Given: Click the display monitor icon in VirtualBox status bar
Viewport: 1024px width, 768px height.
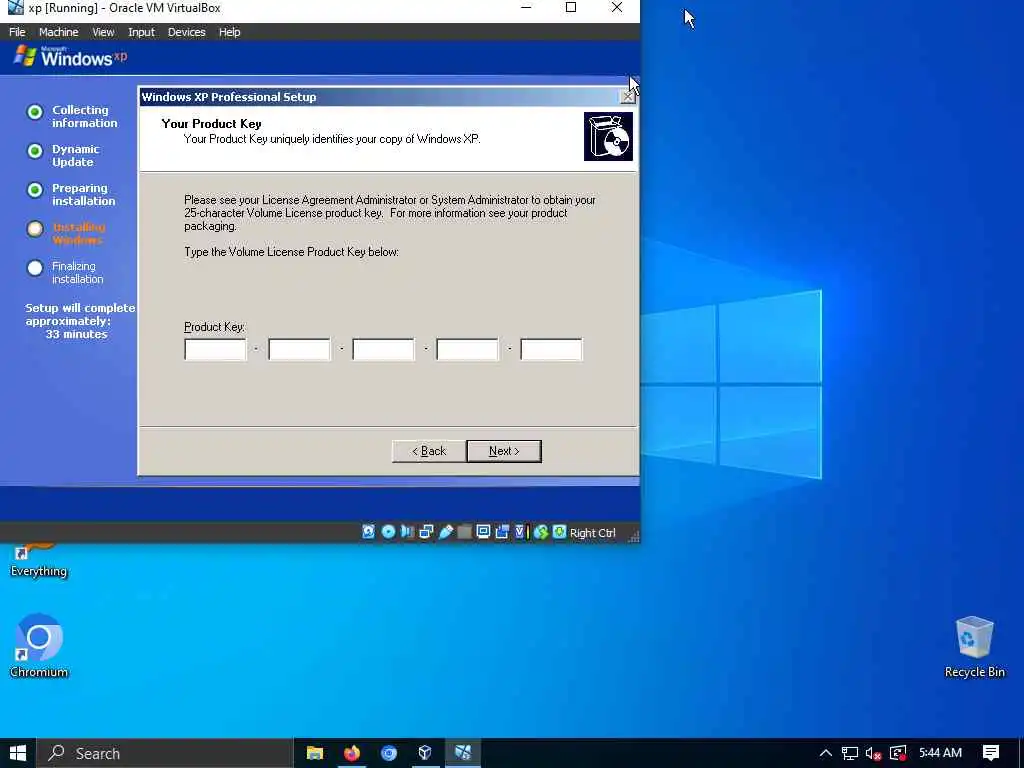Looking at the screenshot, I should (x=483, y=532).
